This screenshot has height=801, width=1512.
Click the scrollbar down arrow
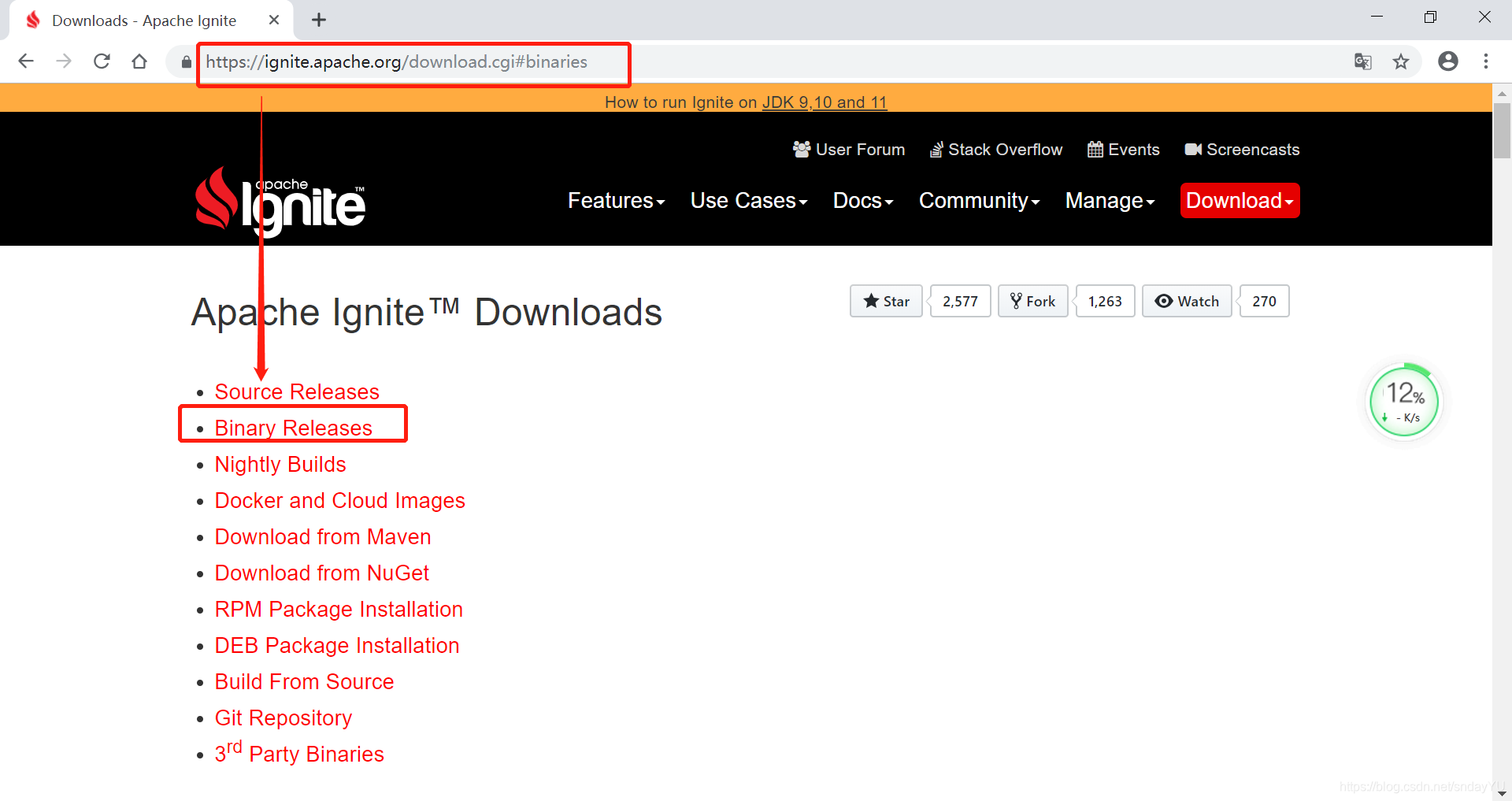tap(1502, 793)
